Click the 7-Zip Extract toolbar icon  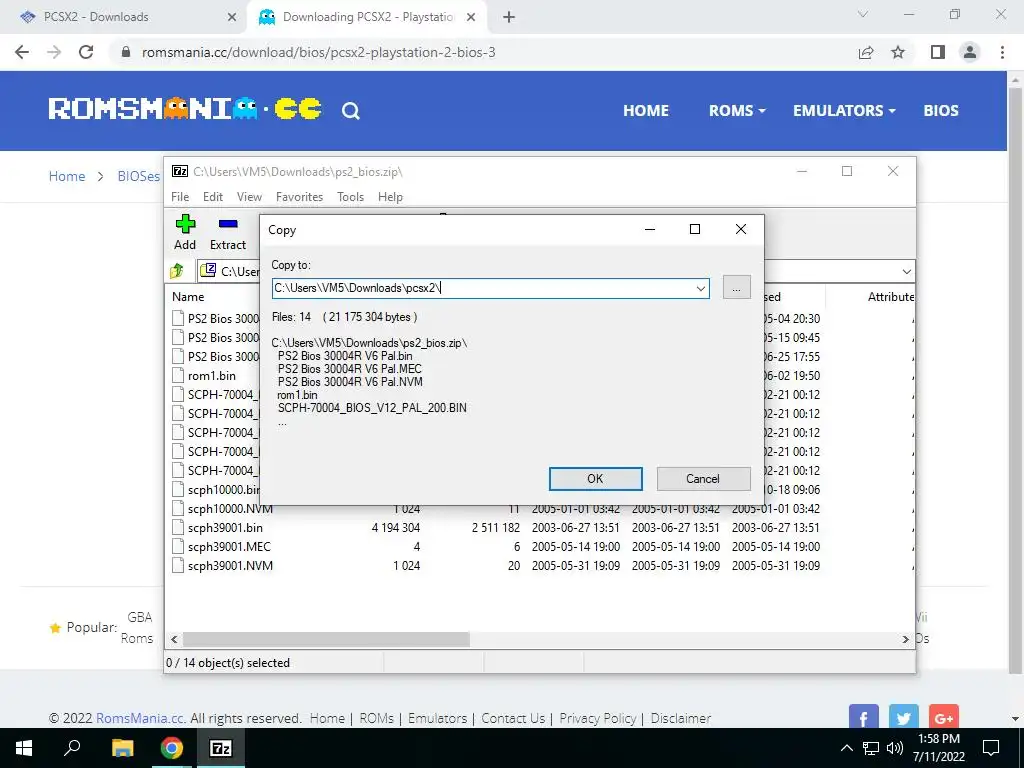228,225
